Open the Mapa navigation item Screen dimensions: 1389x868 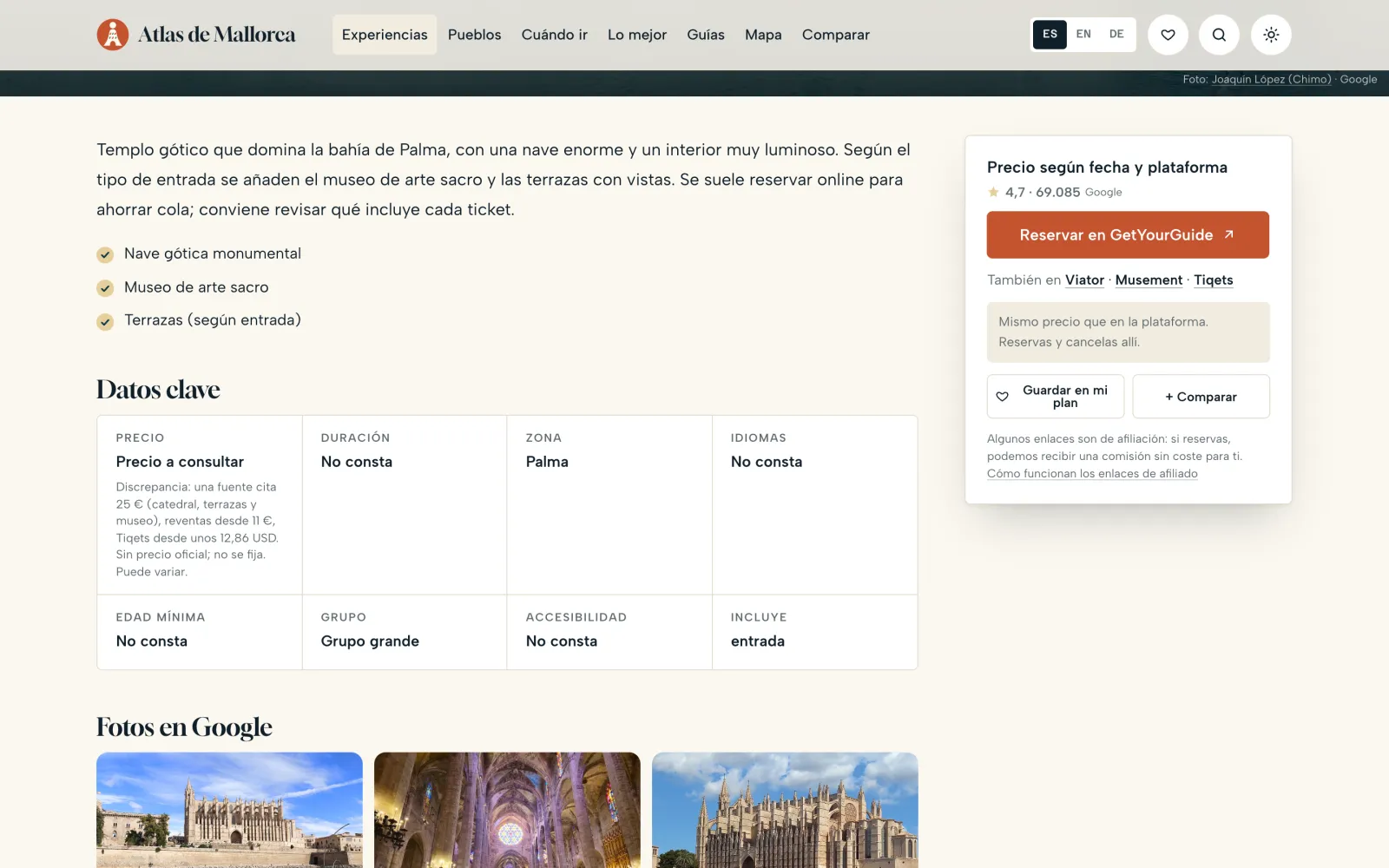763,35
